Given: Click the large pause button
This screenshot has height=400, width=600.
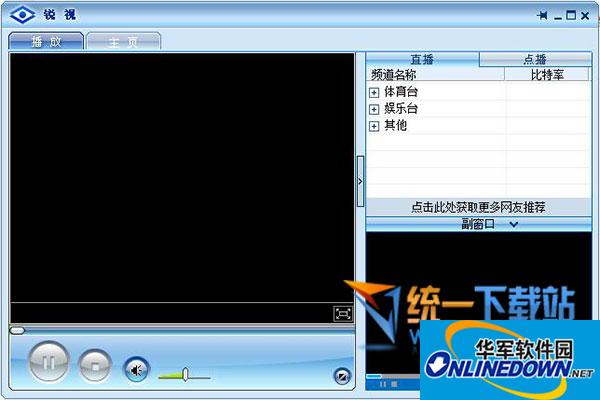Looking at the screenshot, I should coord(49,362).
